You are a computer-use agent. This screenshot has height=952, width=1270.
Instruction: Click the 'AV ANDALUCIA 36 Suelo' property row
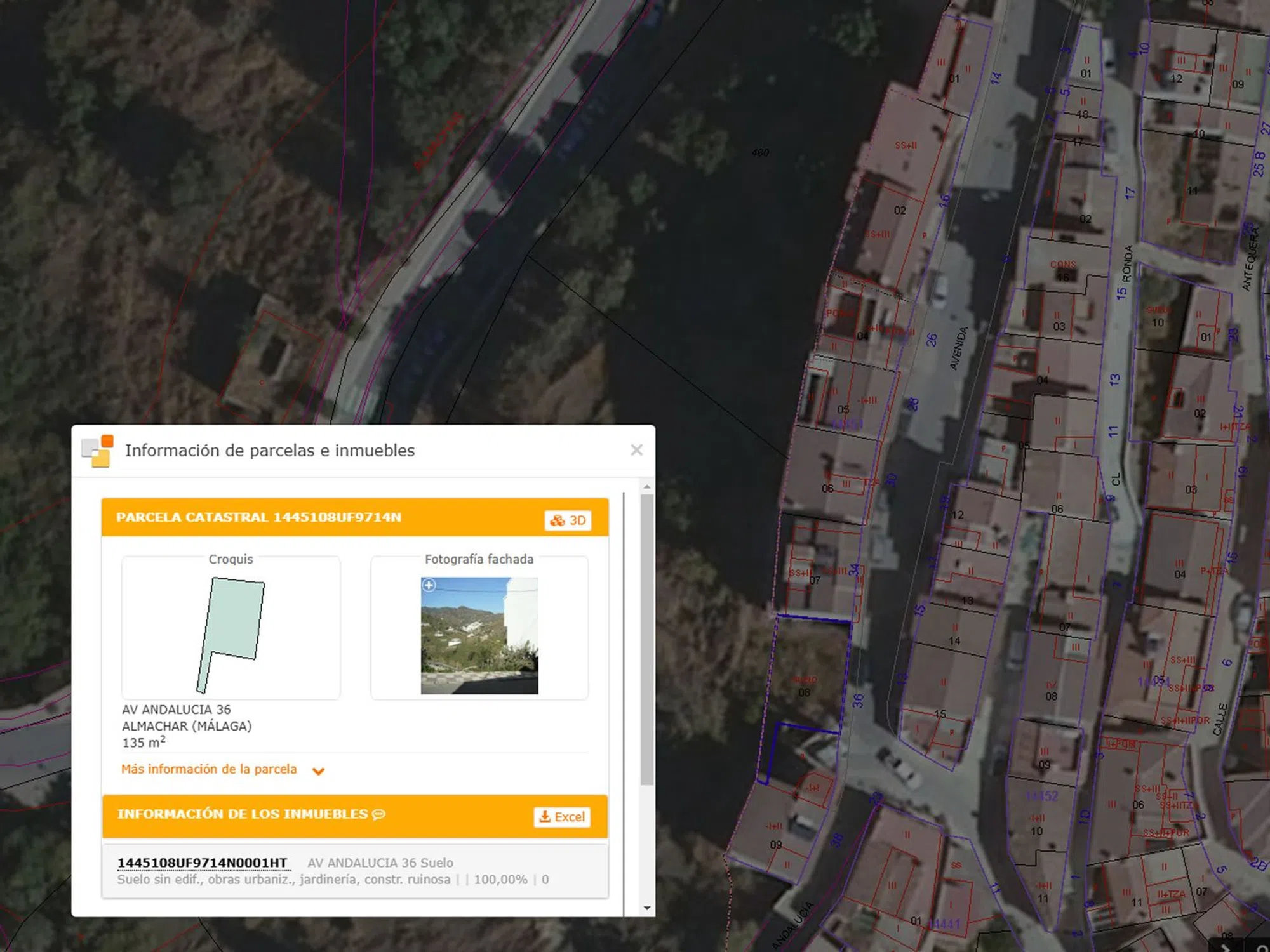pyautogui.click(x=380, y=863)
